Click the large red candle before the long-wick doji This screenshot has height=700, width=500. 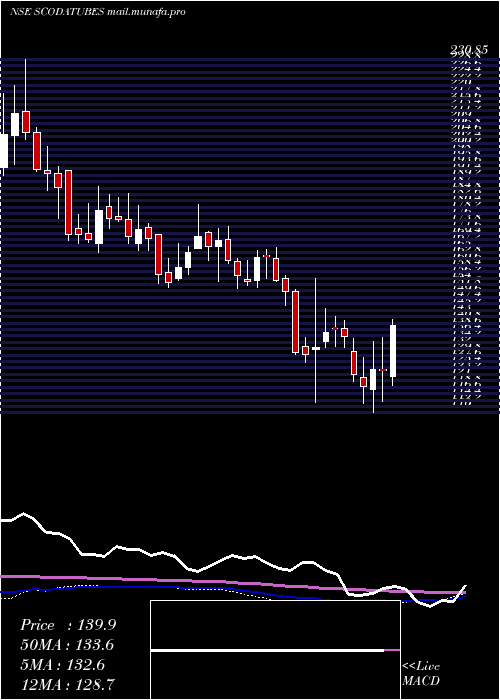pyautogui.click(x=295, y=322)
